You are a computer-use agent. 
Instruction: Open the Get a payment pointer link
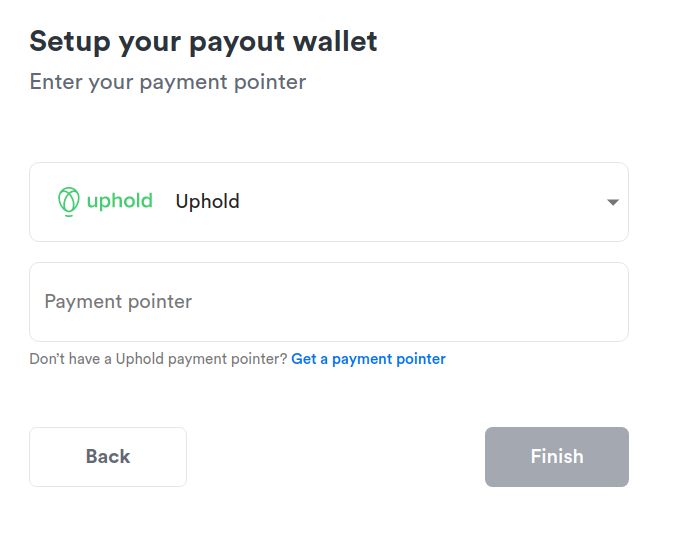pos(368,359)
